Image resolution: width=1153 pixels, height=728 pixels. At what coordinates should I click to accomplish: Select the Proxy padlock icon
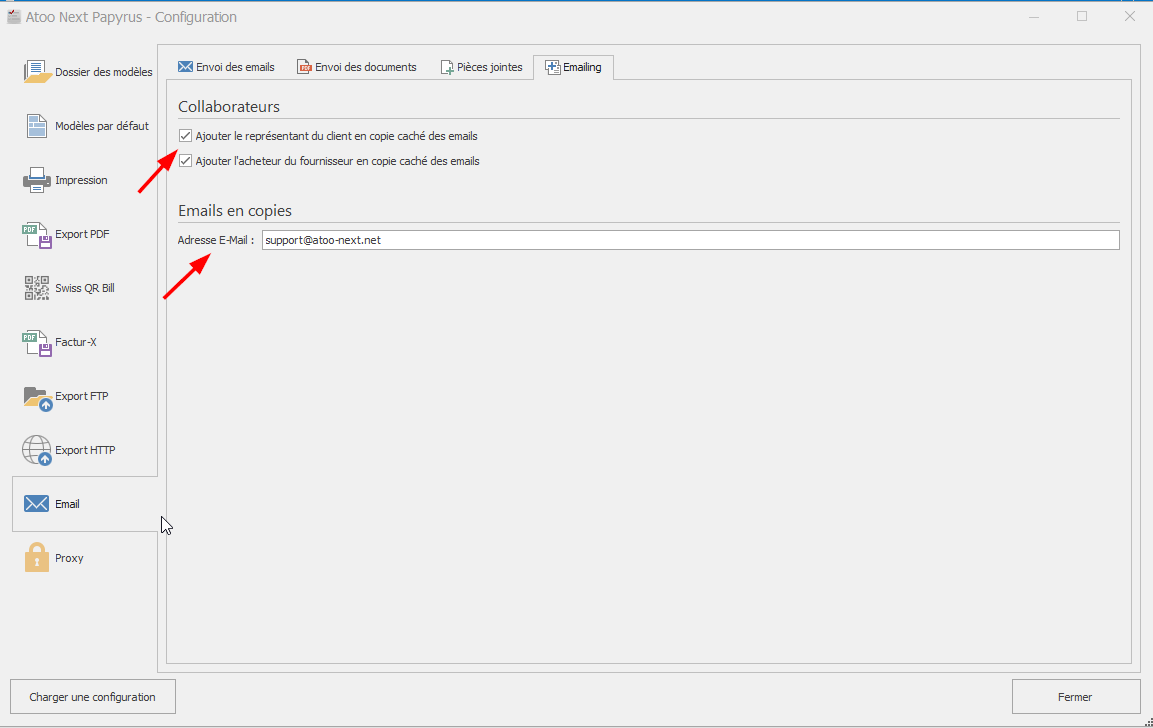pos(37,558)
